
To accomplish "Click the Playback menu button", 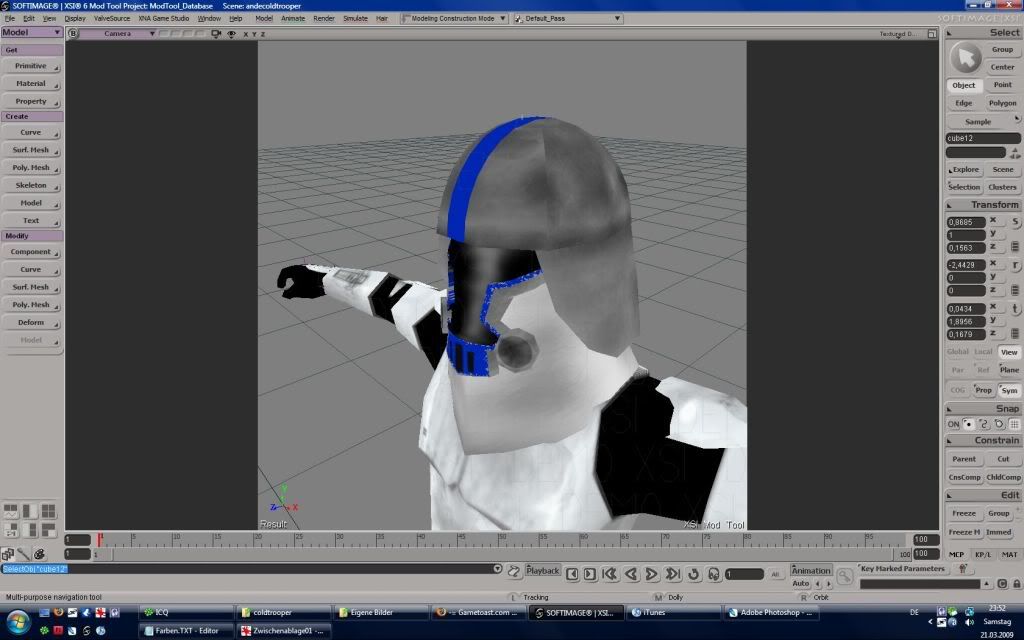I will pos(543,571).
